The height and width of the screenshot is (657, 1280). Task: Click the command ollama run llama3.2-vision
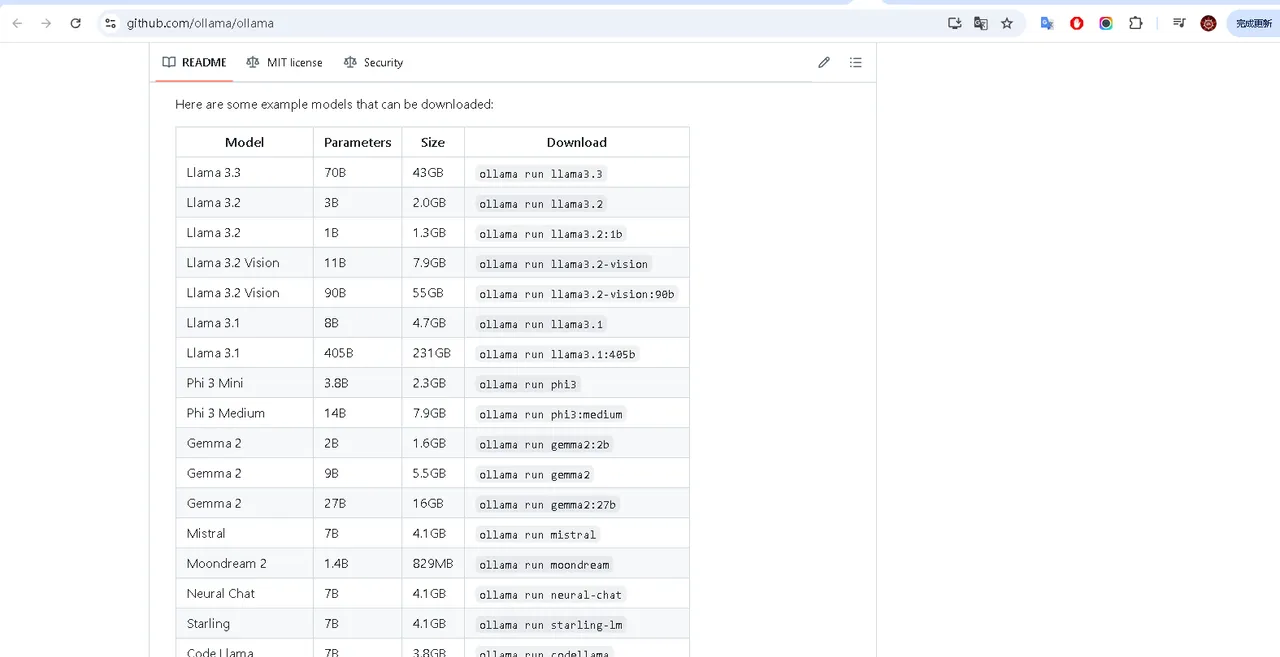tap(564, 263)
